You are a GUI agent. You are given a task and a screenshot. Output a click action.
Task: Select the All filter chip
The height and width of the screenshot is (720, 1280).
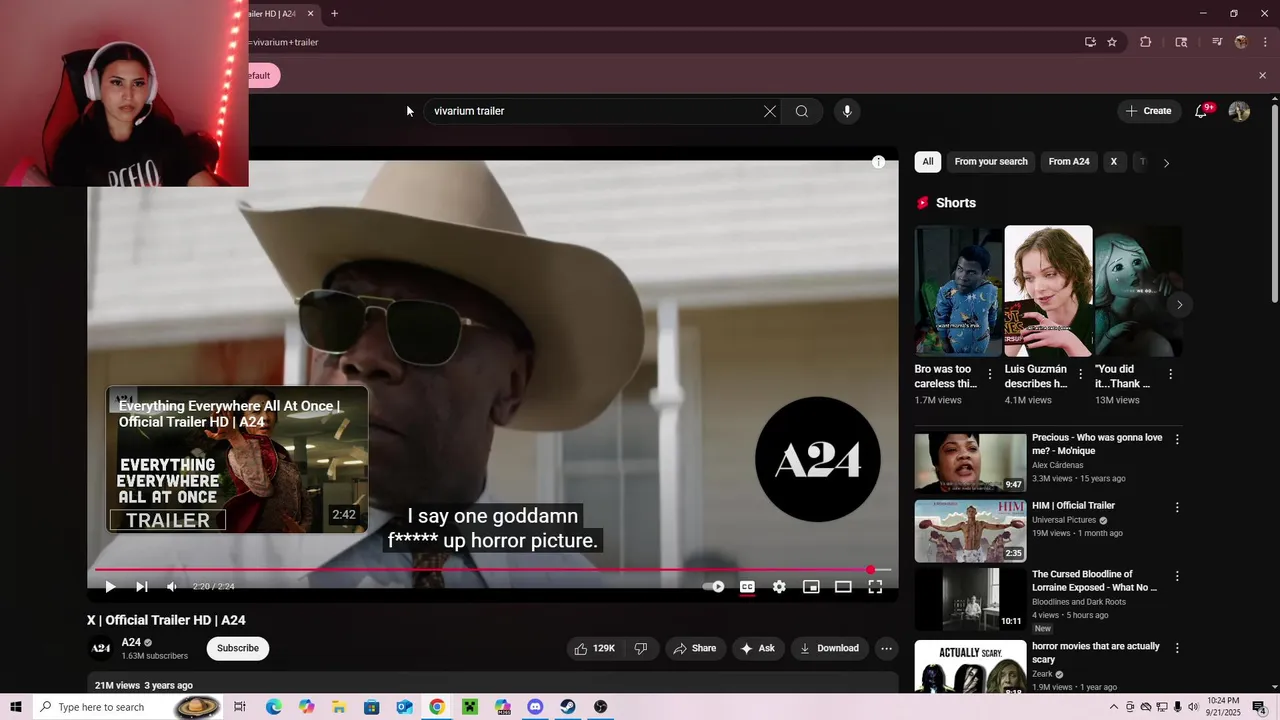click(x=928, y=162)
